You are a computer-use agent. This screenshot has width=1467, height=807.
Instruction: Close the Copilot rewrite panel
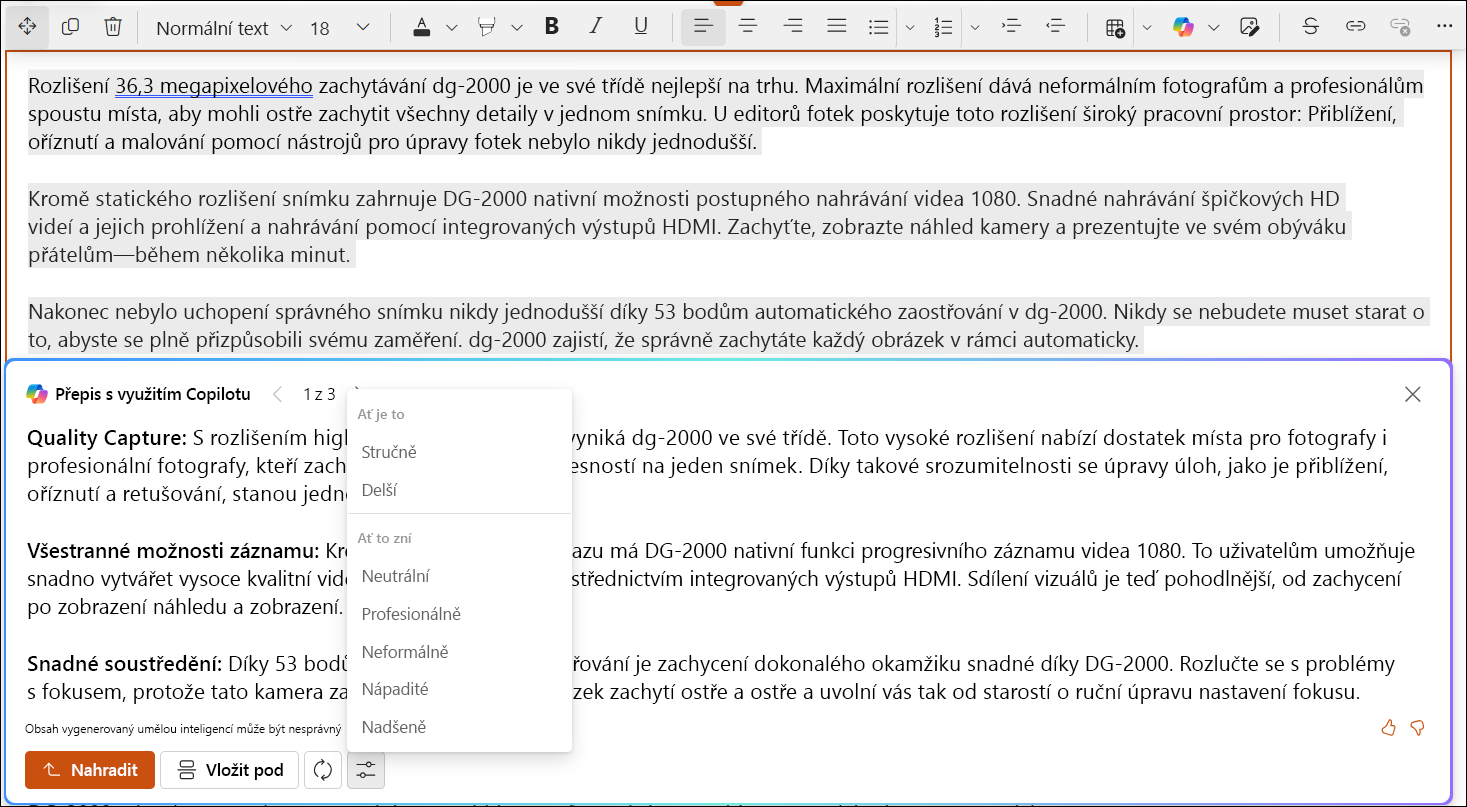click(1413, 394)
